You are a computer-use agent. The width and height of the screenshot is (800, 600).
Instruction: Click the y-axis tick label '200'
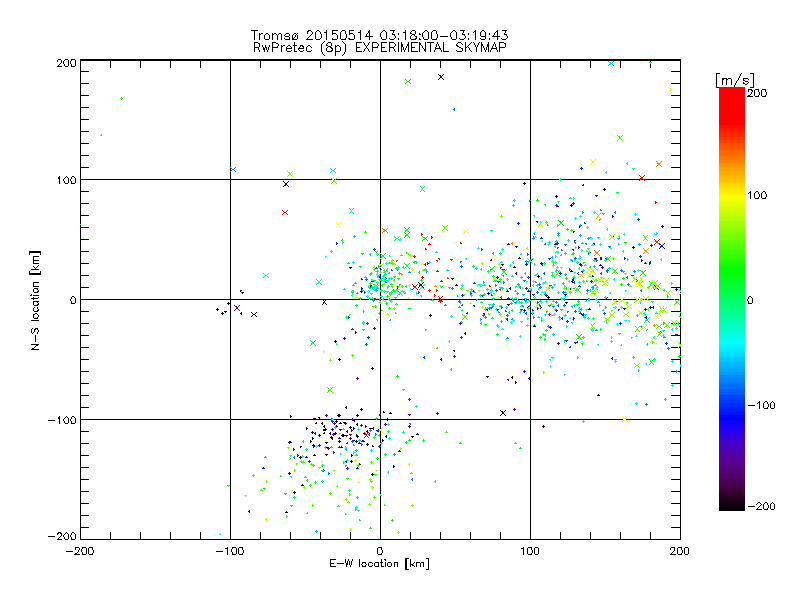(66, 63)
